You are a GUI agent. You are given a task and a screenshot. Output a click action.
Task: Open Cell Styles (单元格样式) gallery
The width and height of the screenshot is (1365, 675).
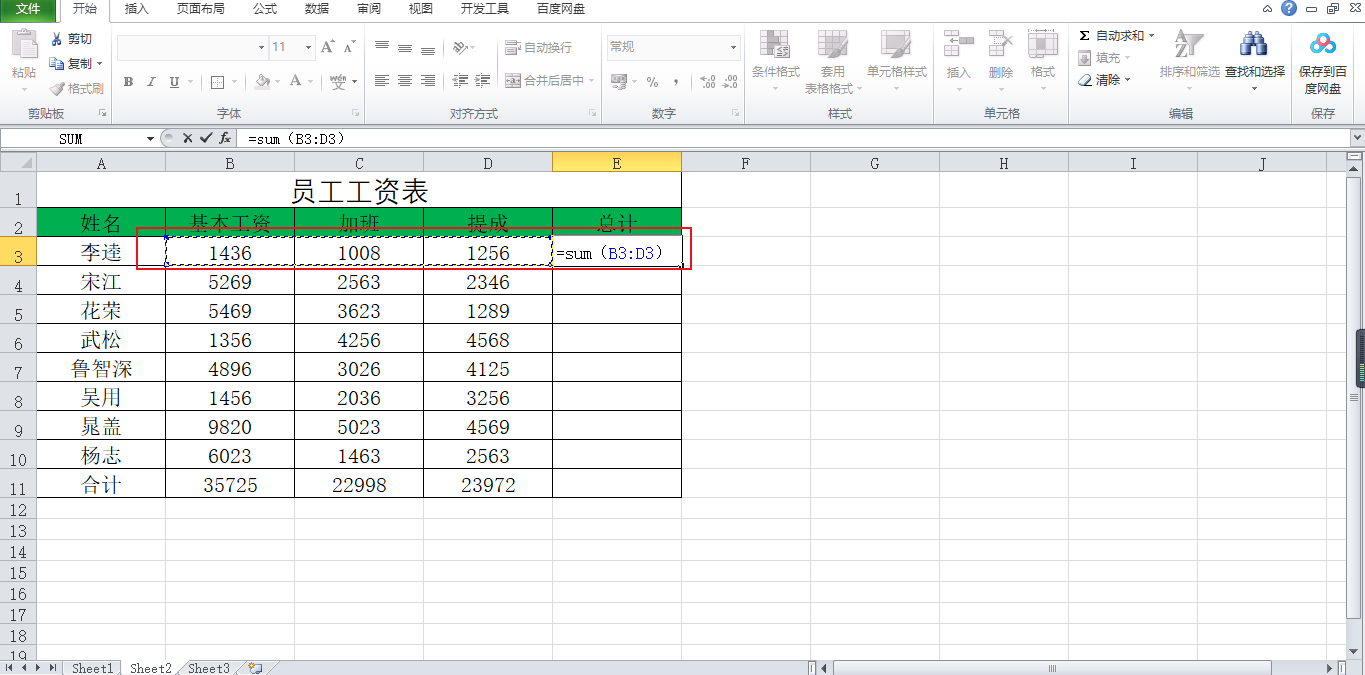click(897, 58)
